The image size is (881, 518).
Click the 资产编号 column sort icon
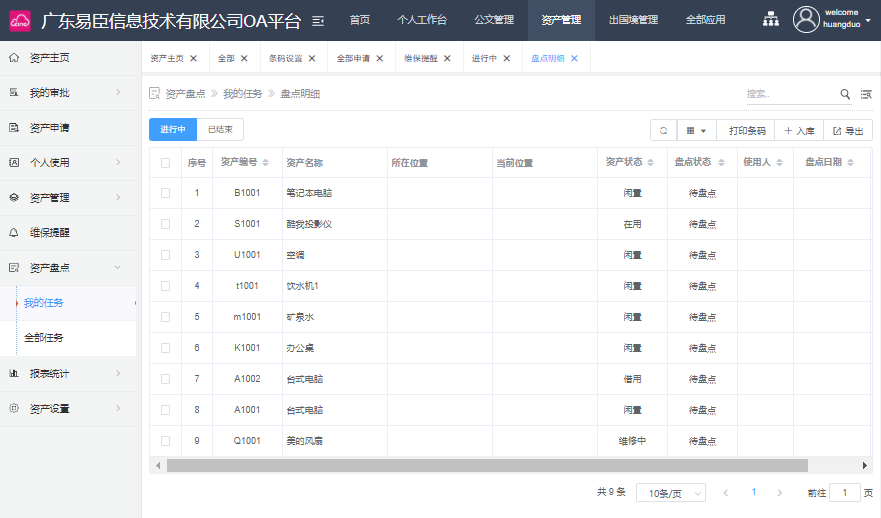(266, 162)
